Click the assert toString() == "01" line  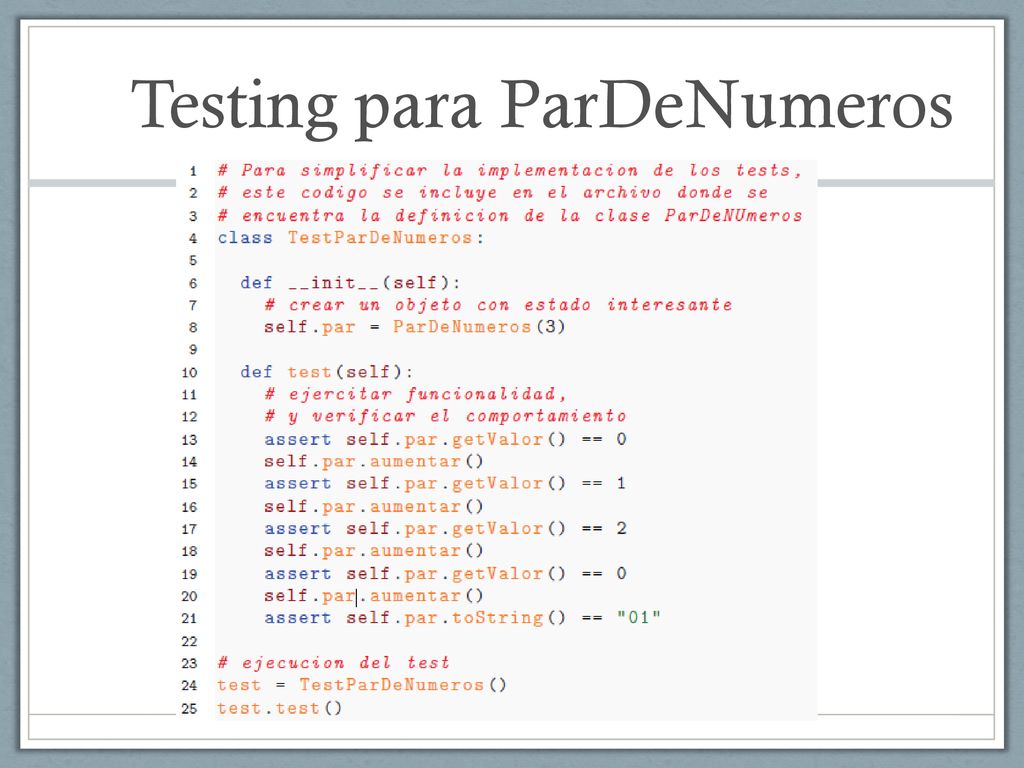click(x=462, y=618)
